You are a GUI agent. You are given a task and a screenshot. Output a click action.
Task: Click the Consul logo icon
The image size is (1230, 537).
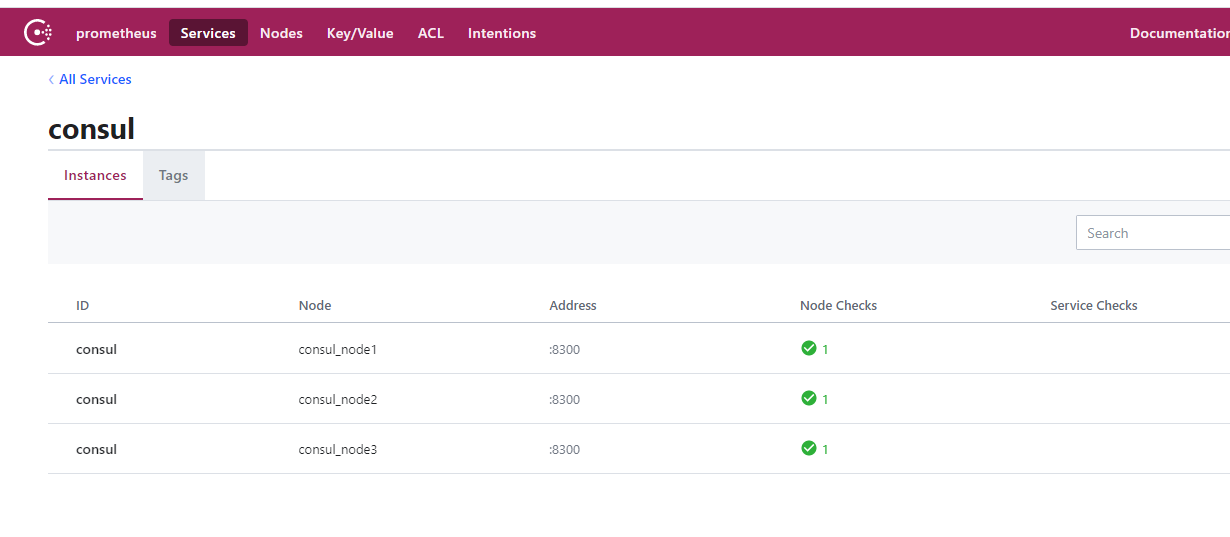point(38,33)
